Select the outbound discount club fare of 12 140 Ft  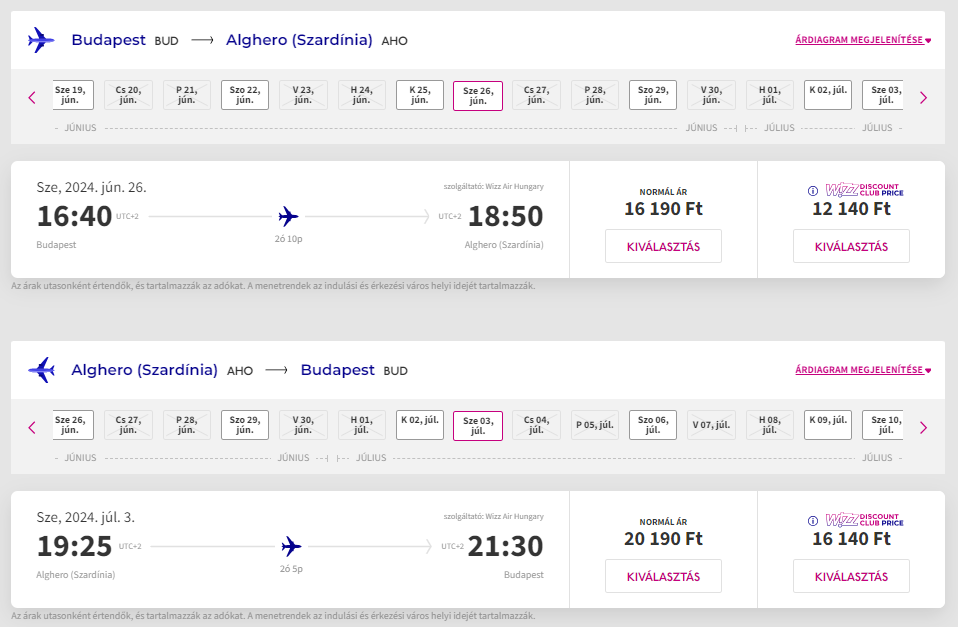click(851, 246)
